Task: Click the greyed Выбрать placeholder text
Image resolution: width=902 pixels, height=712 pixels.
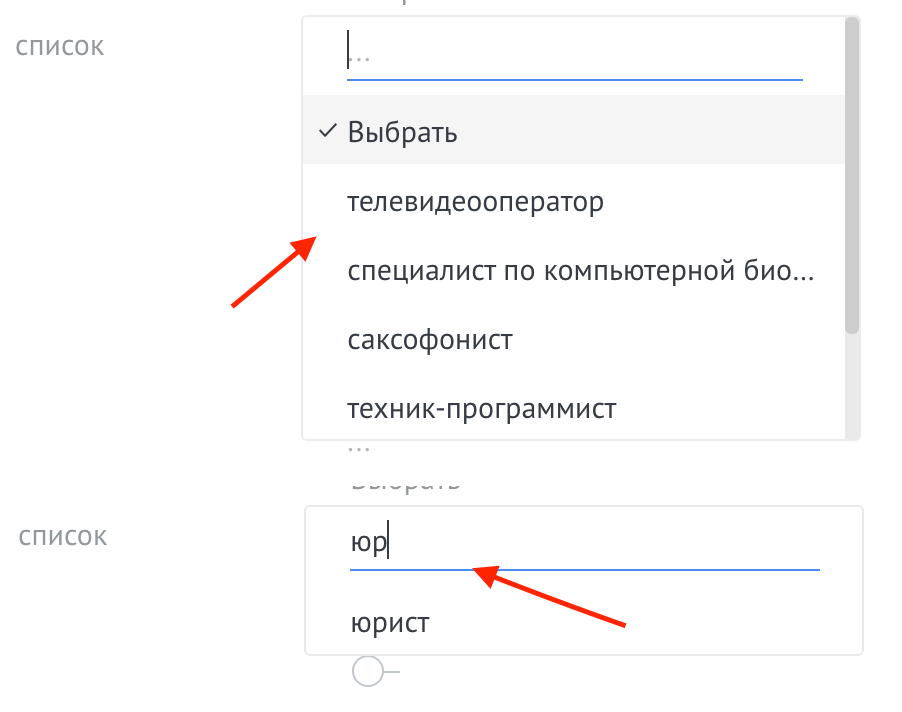Action: [x=405, y=480]
